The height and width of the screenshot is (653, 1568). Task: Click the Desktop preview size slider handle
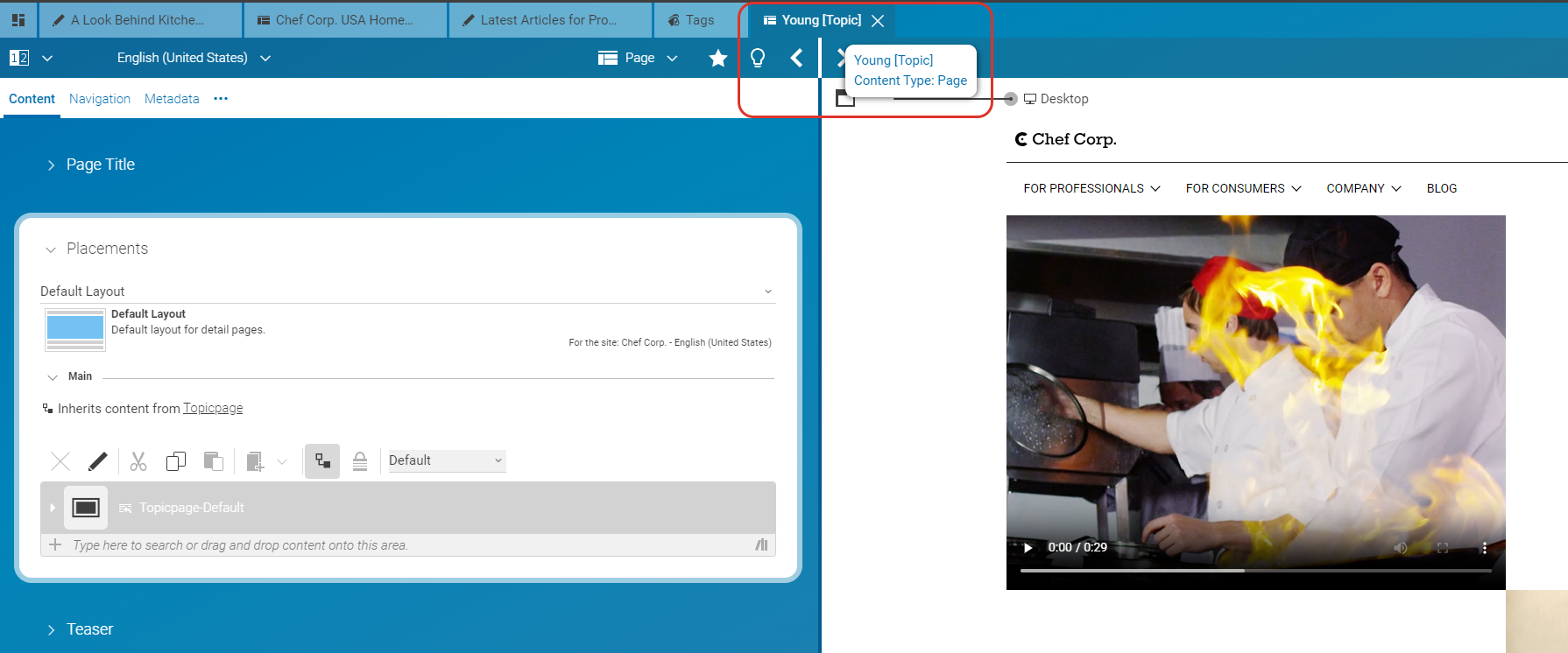point(1011,99)
